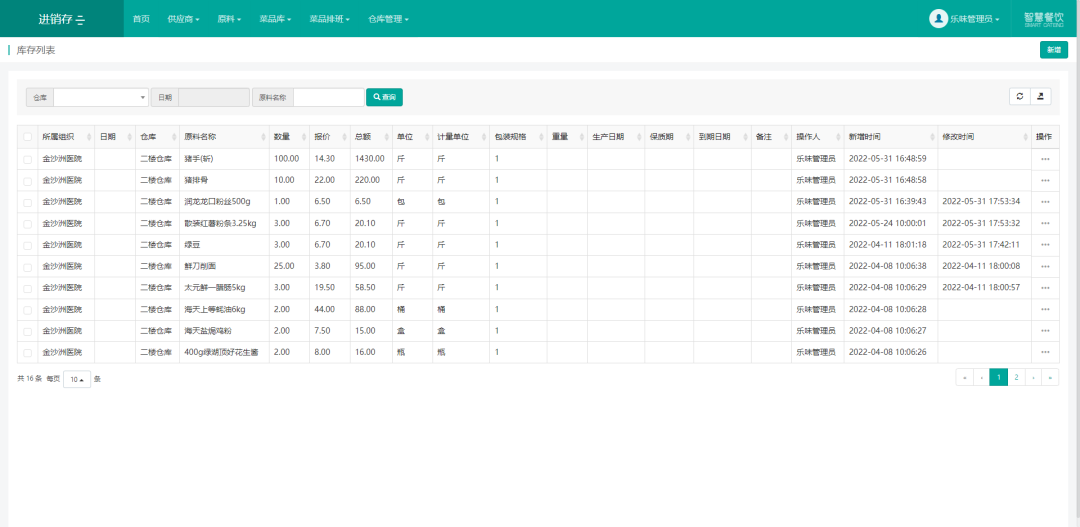Open the 乐味管理员 user dropdown
Image resolution: width=1080 pixels, height=527 pixels.
pyautogui.click(x=974, y=19)
